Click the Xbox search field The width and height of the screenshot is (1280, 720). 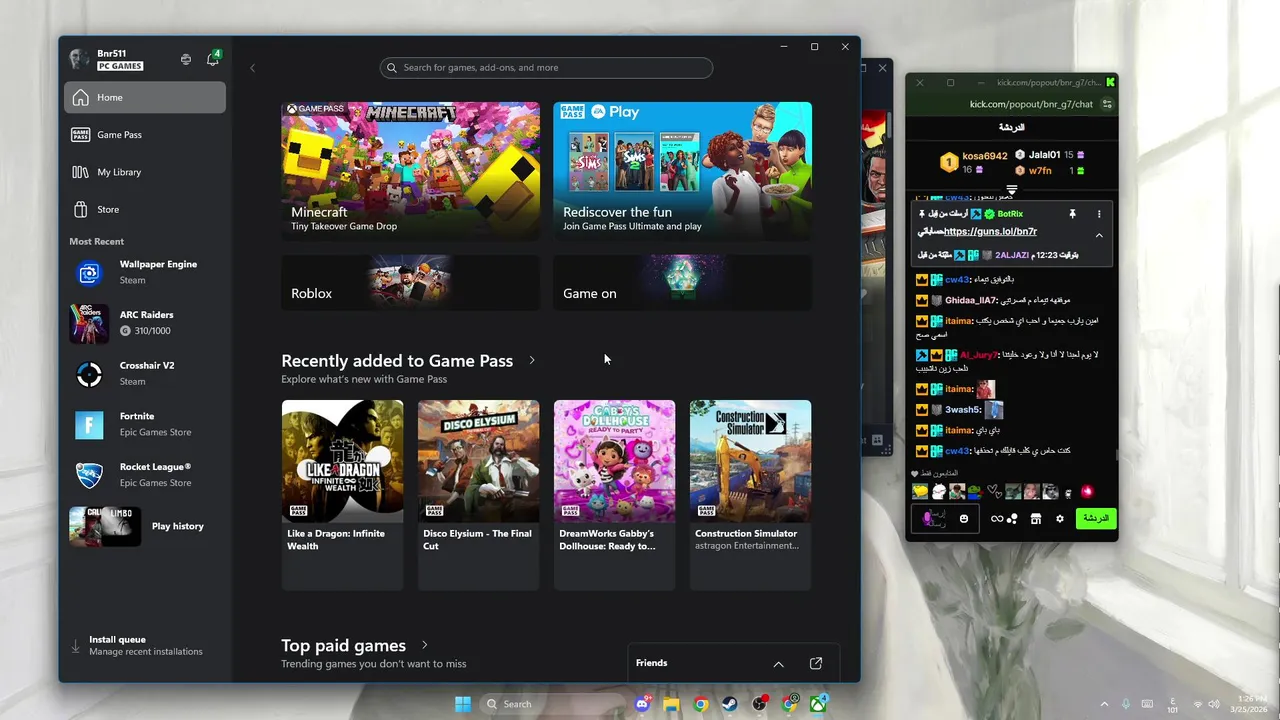546,68
